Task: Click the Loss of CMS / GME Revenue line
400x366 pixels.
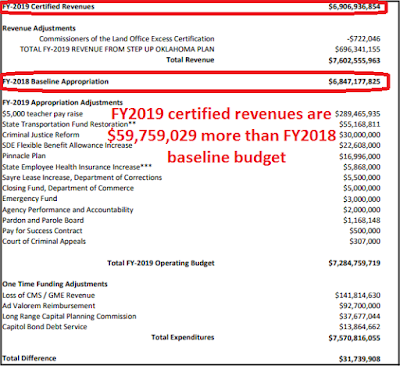Action: pyautogui.click(x=49, y=295)
